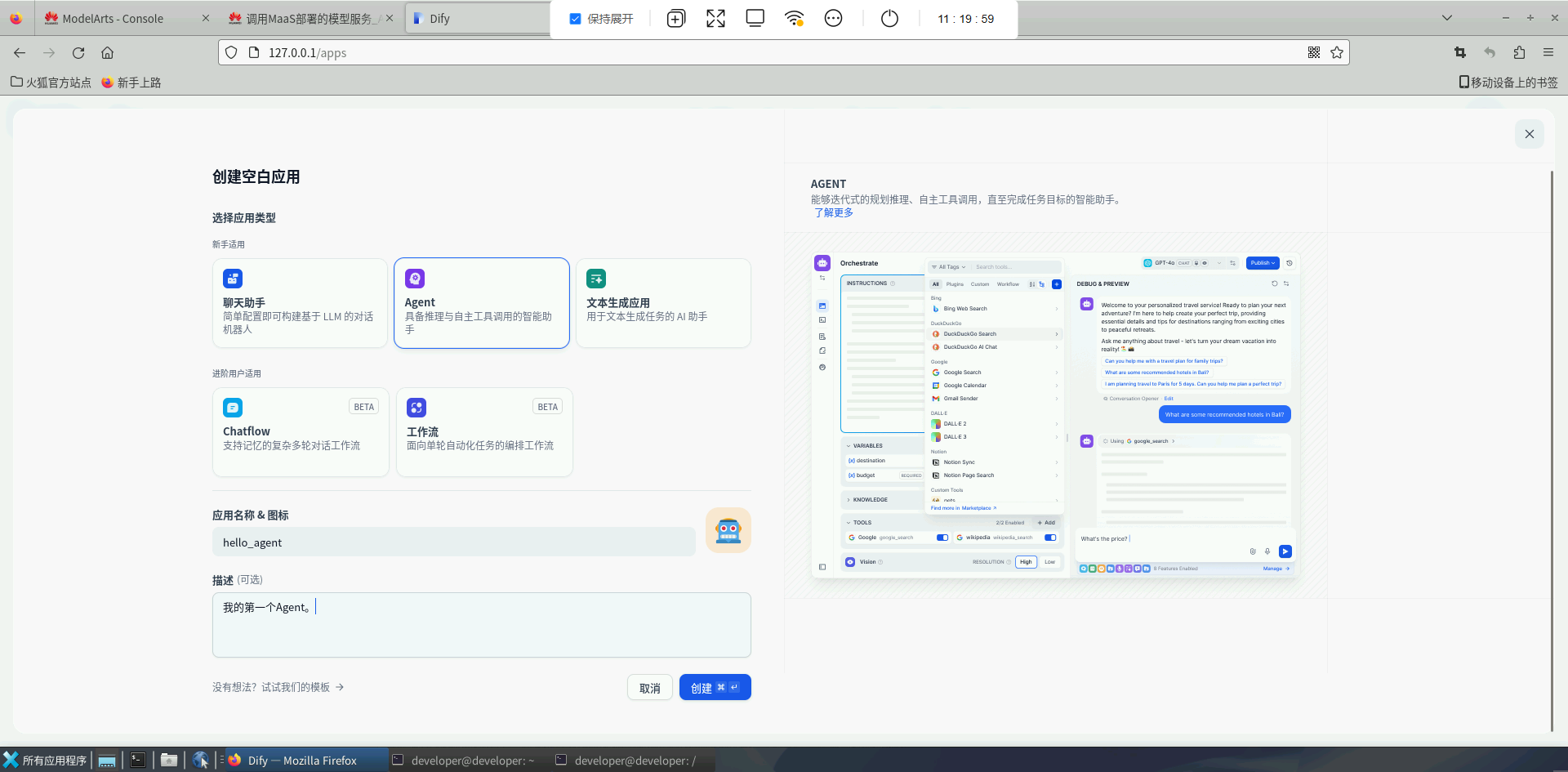
Task: Open 移动设备上的书签 bookmarks
Action: (x=1508, y=83)
